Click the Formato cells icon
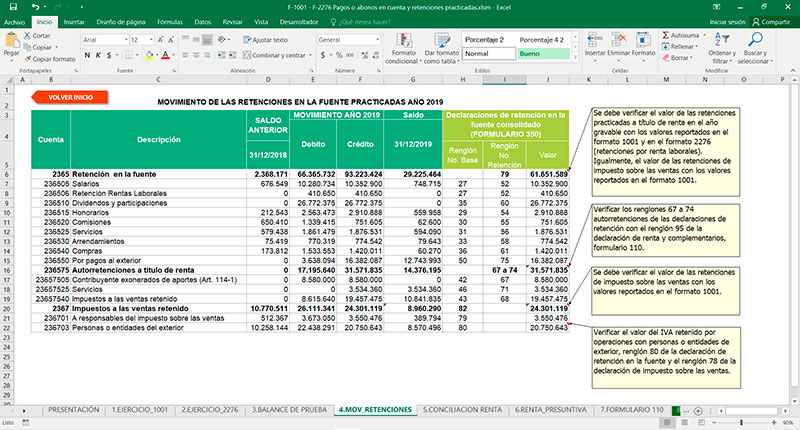Screen dimensions: 800x430 (643, 40)
